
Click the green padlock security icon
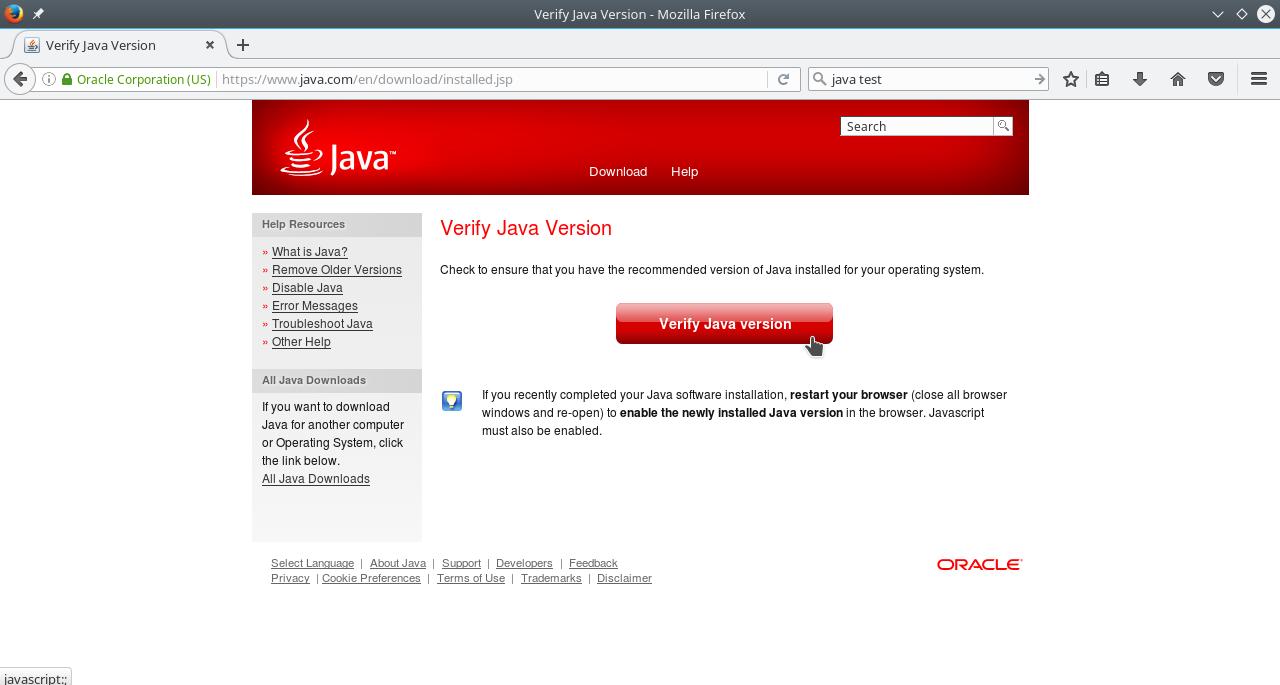tap(67, 79)
